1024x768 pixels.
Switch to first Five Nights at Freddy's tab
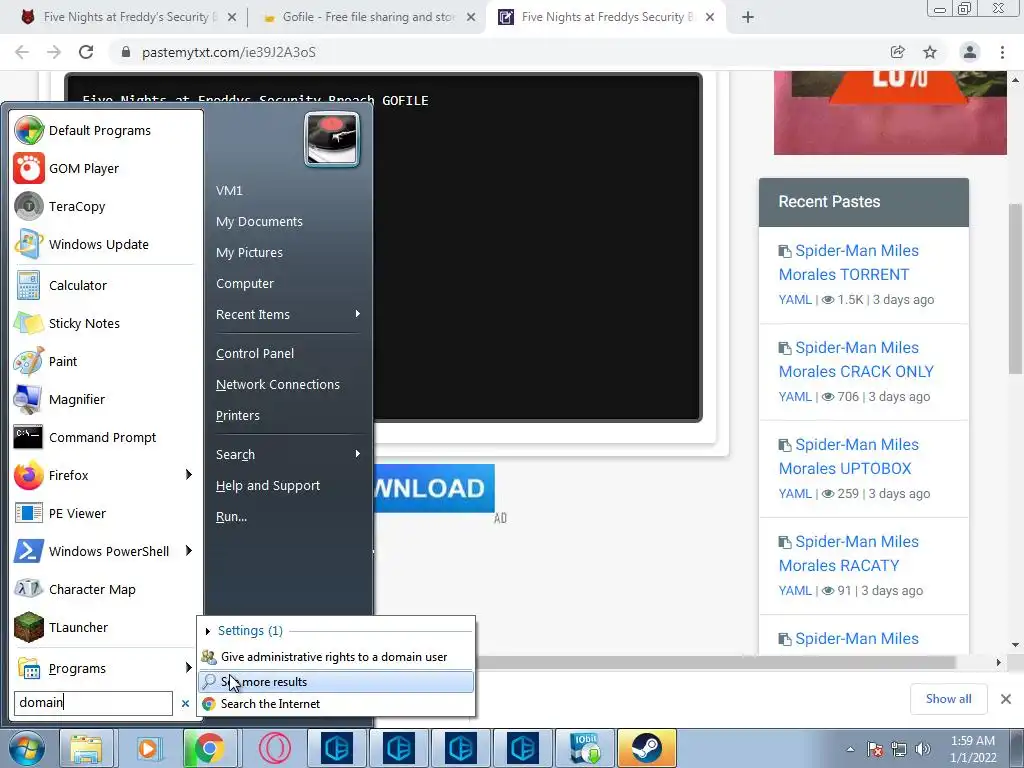coord(128,17)
